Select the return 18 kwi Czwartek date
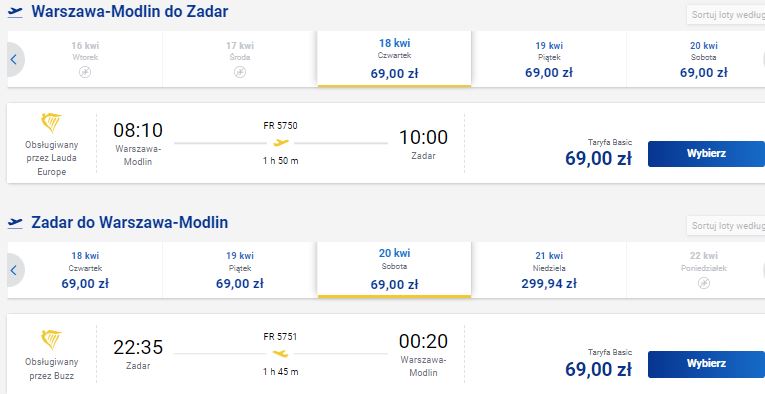The height and width of the screenshot is (394, 765). point(85,270)
